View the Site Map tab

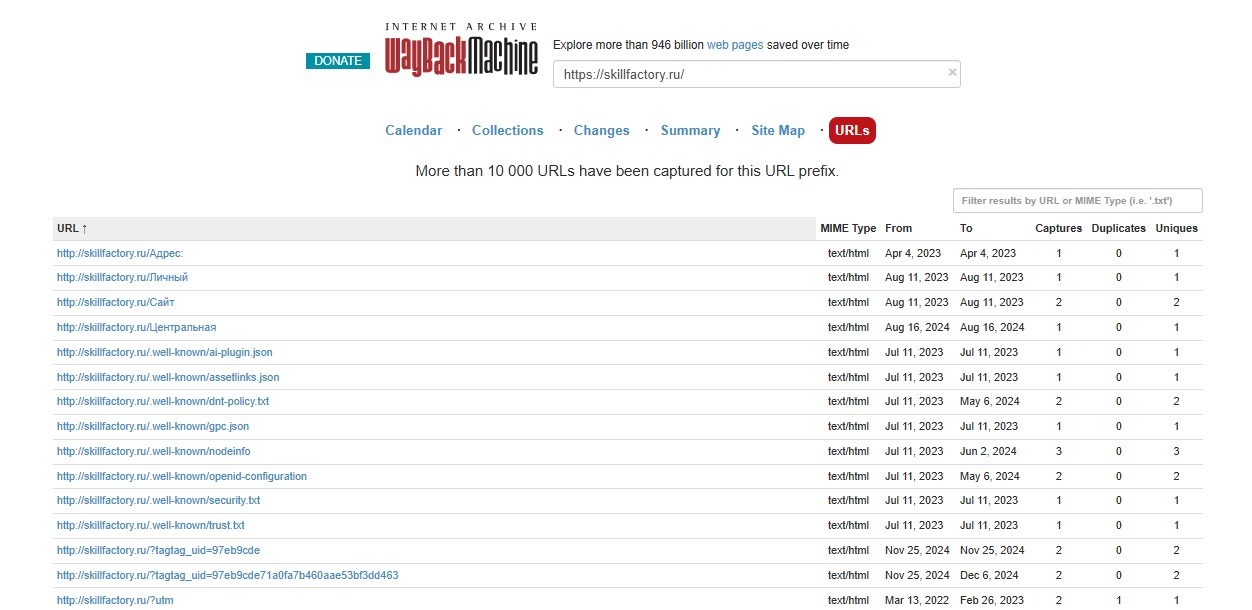[777, 130]
